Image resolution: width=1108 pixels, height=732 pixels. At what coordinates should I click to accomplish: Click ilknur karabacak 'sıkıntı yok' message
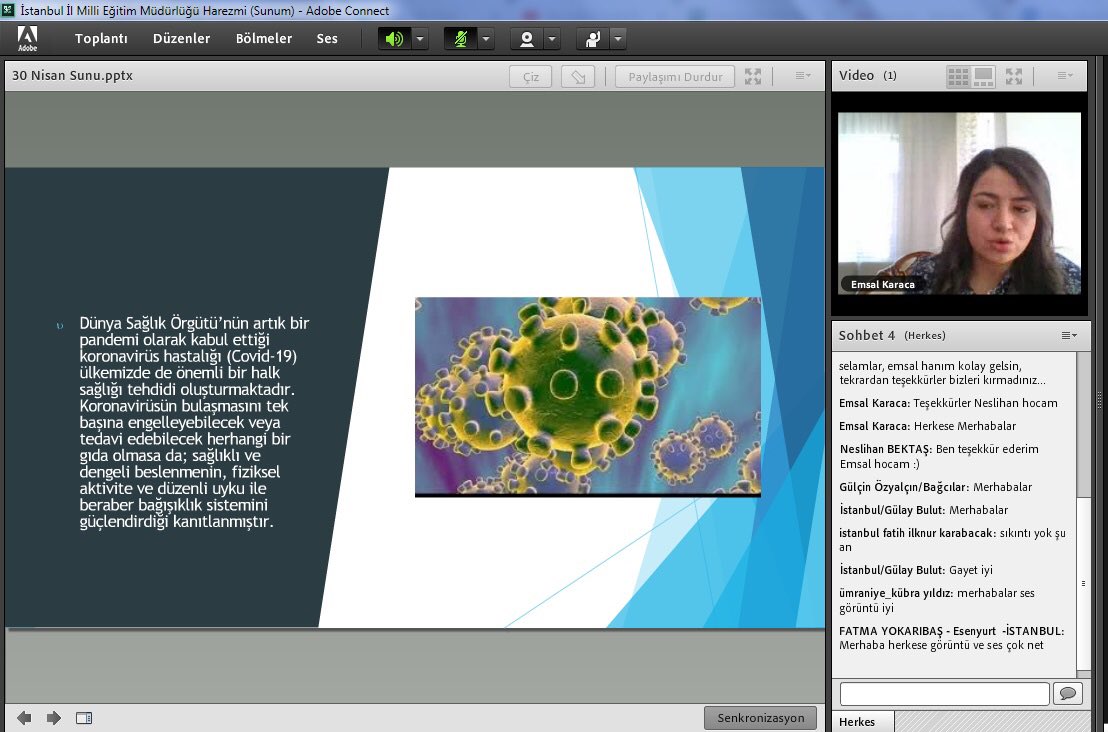pyautogui.click(x=953, y=540)
